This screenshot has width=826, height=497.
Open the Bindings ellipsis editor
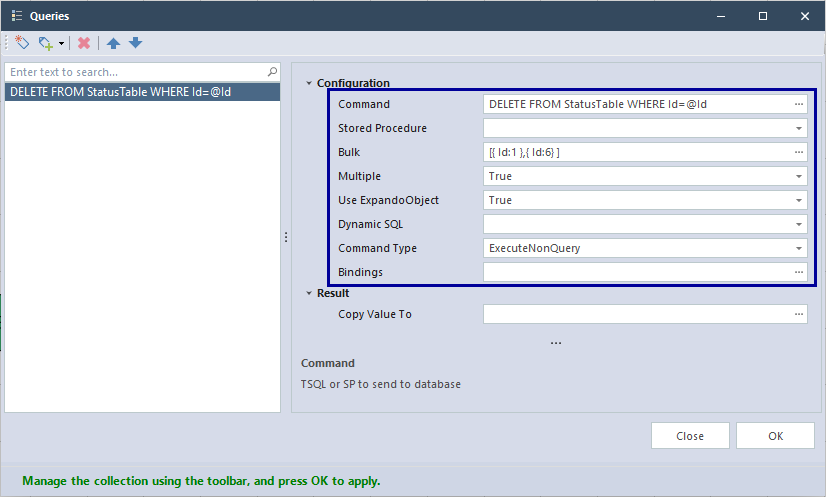click(x=799, y=272)
